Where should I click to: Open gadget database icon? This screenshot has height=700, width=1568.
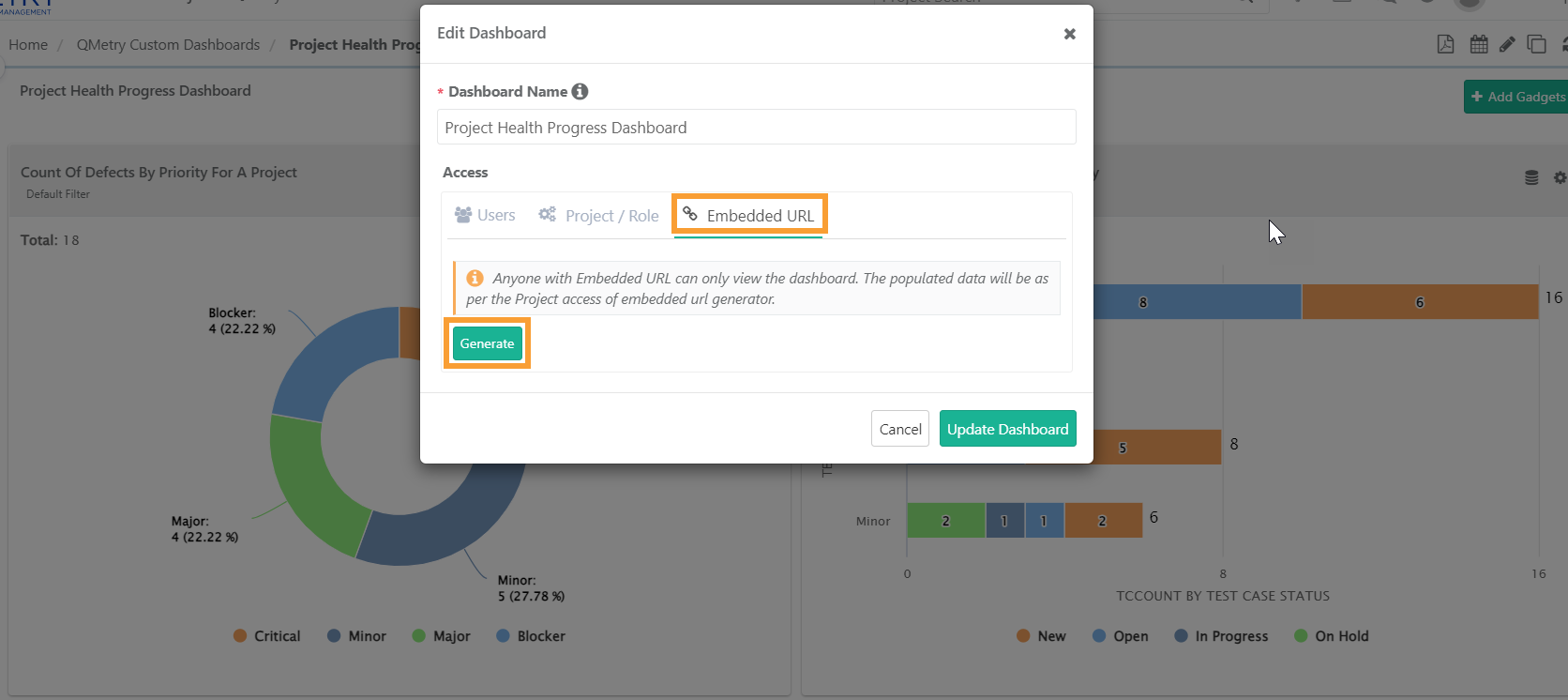pyautogui.click(x=1531, y=177)
